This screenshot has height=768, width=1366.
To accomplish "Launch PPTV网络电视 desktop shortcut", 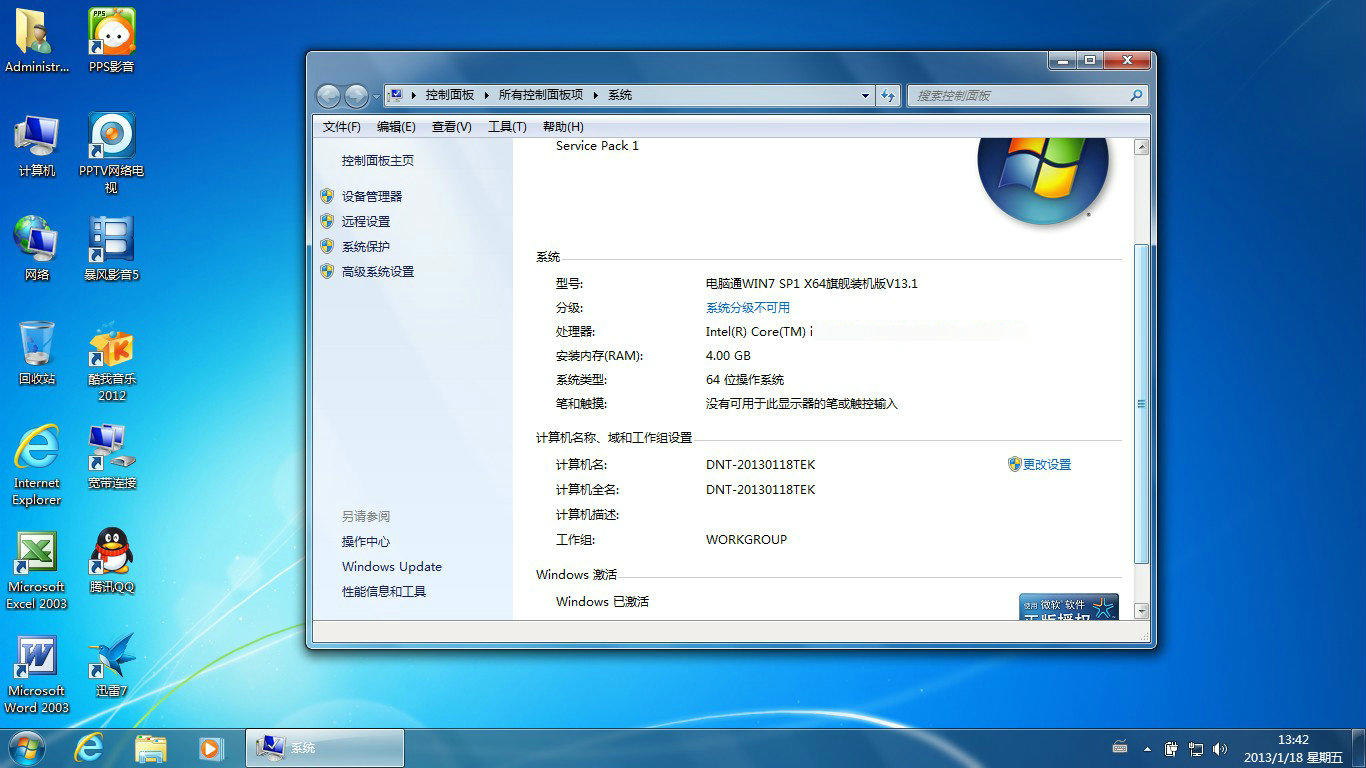I will [x=111, y=153].
